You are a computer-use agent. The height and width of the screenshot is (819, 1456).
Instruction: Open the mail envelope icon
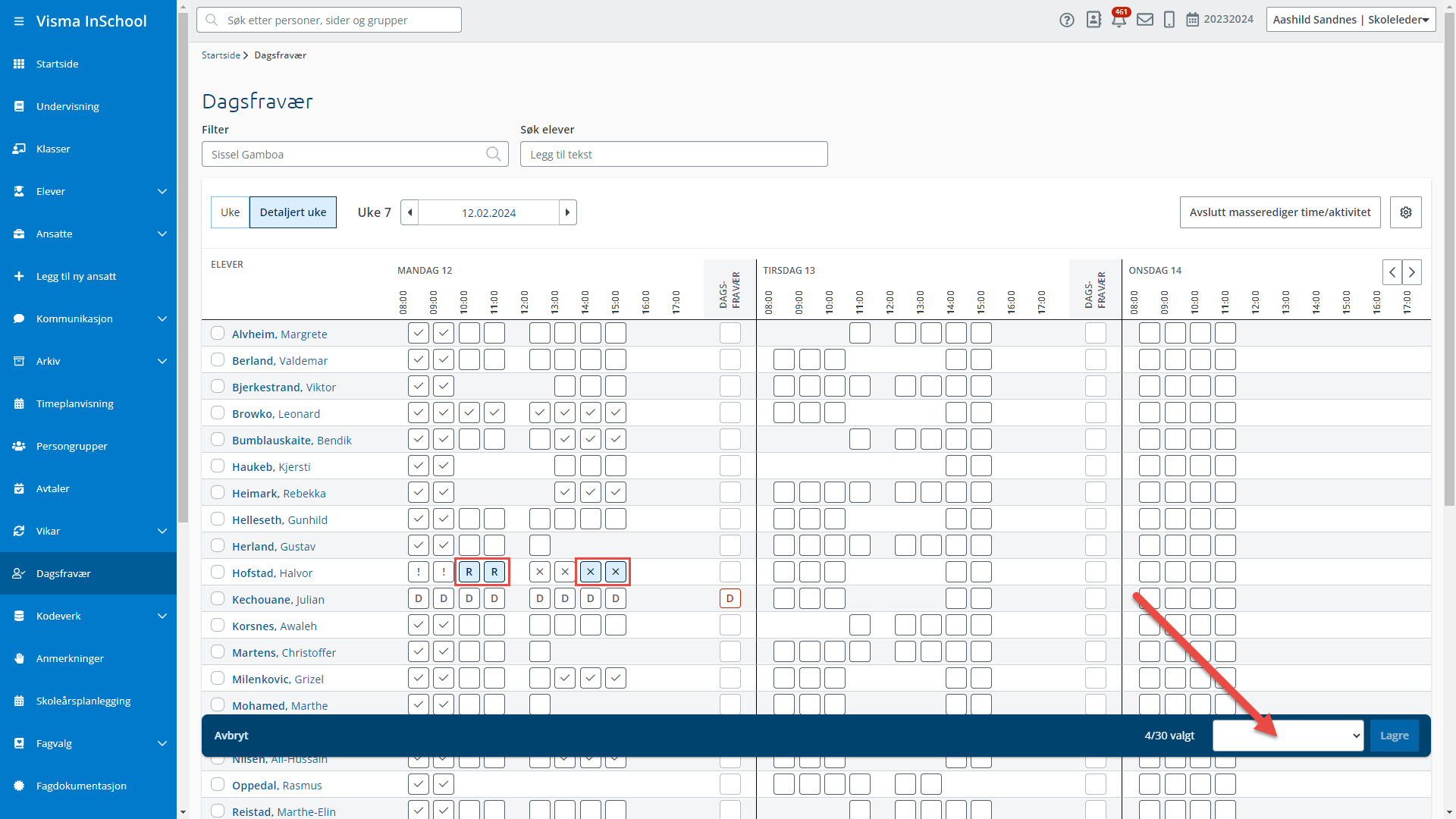click(1145, 20)
